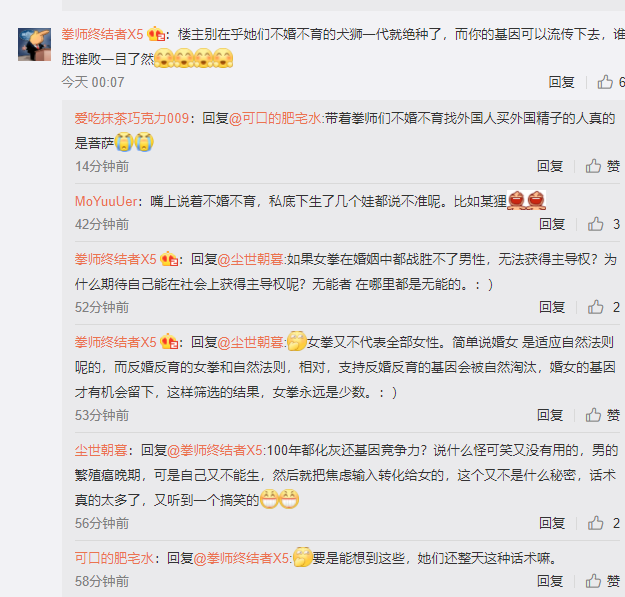Viewport: 625px width, 597px height.
Task: Thumbs-up 尘世朝暮's 56分钟前 reply
Action: [x=596, y=523]
